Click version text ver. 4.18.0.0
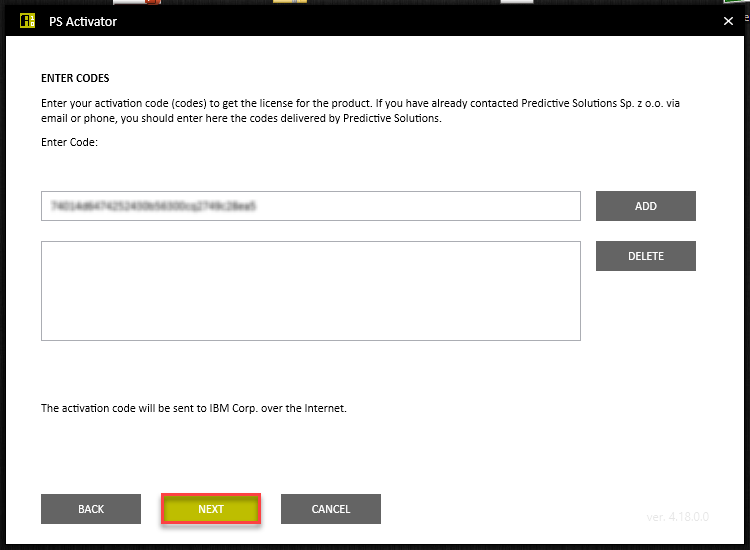750x550 pixels. pos(677,517)
